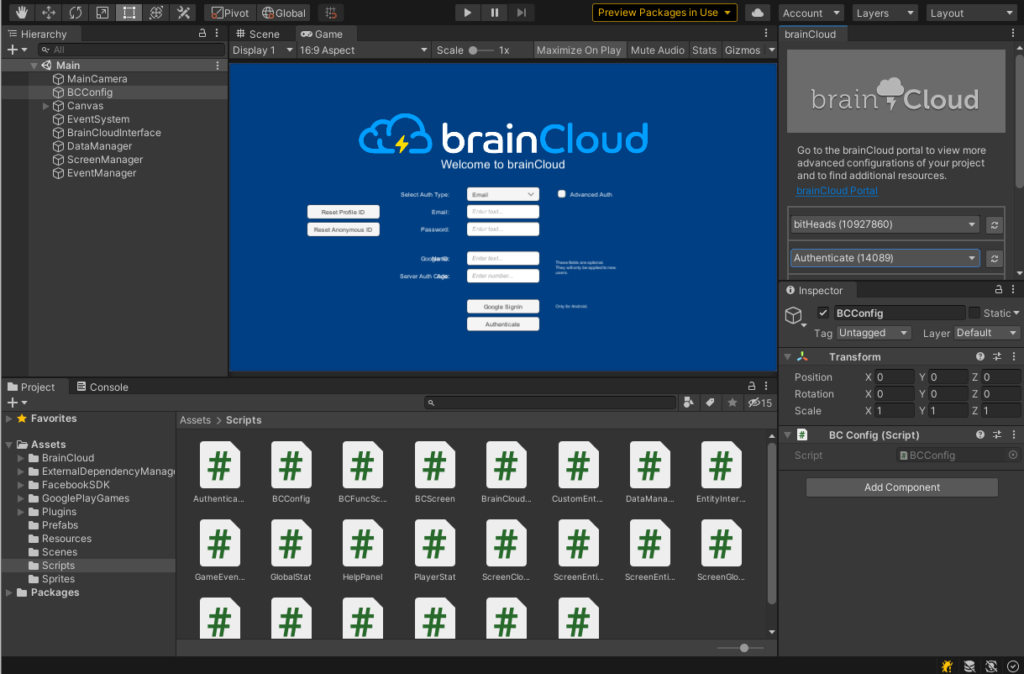Toggle the Static checkbox
The height and width of the screenshot is (674, 1024).
pyautogui.click(x=974, y=313)
